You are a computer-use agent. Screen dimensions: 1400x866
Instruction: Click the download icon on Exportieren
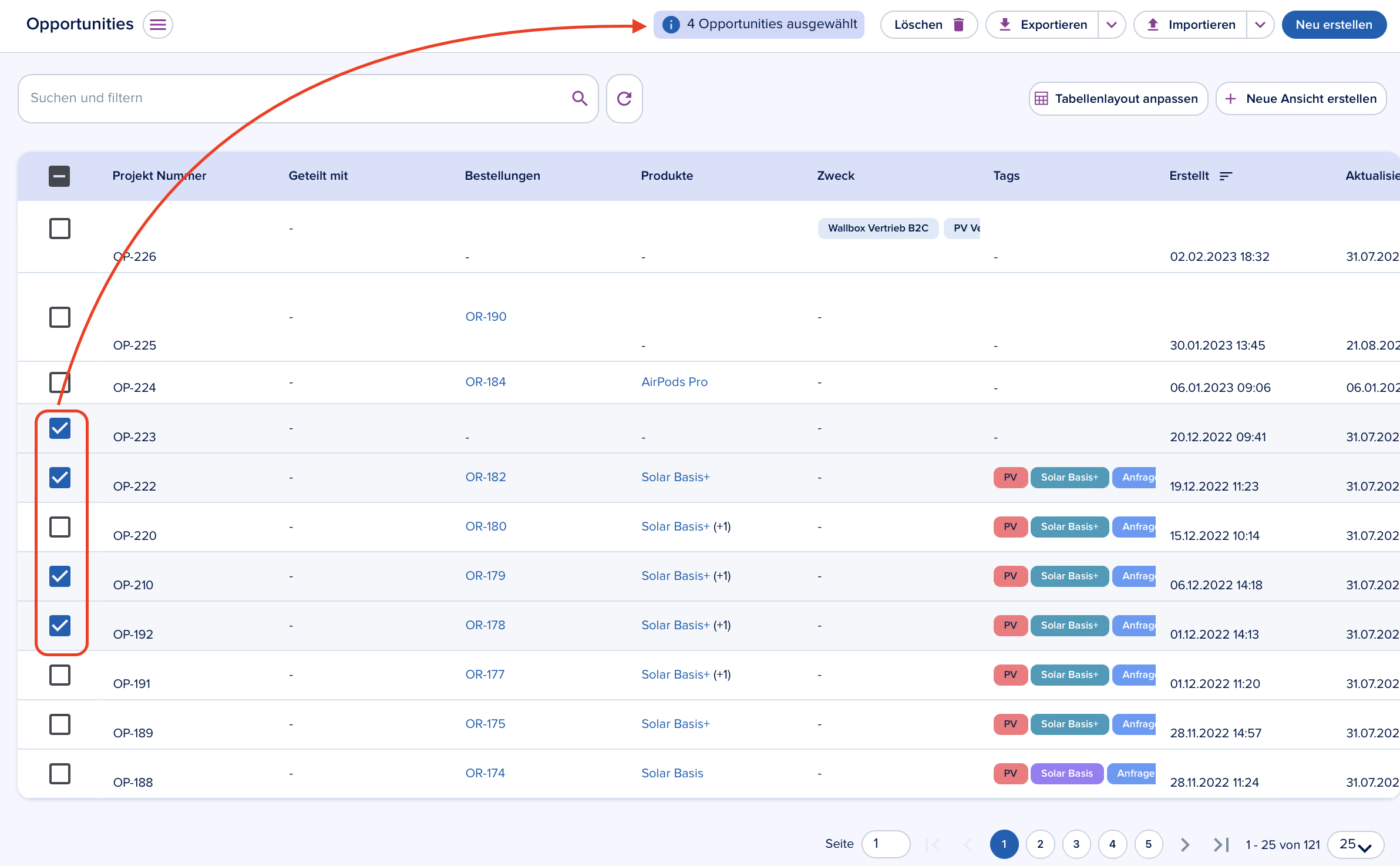(x=1005, y=25)
